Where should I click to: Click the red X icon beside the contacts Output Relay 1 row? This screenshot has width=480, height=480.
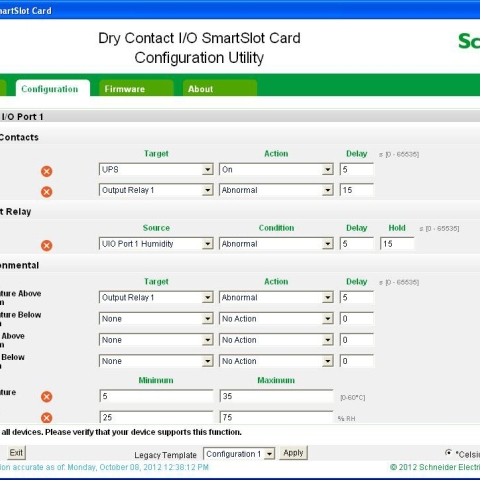[47, 192]
